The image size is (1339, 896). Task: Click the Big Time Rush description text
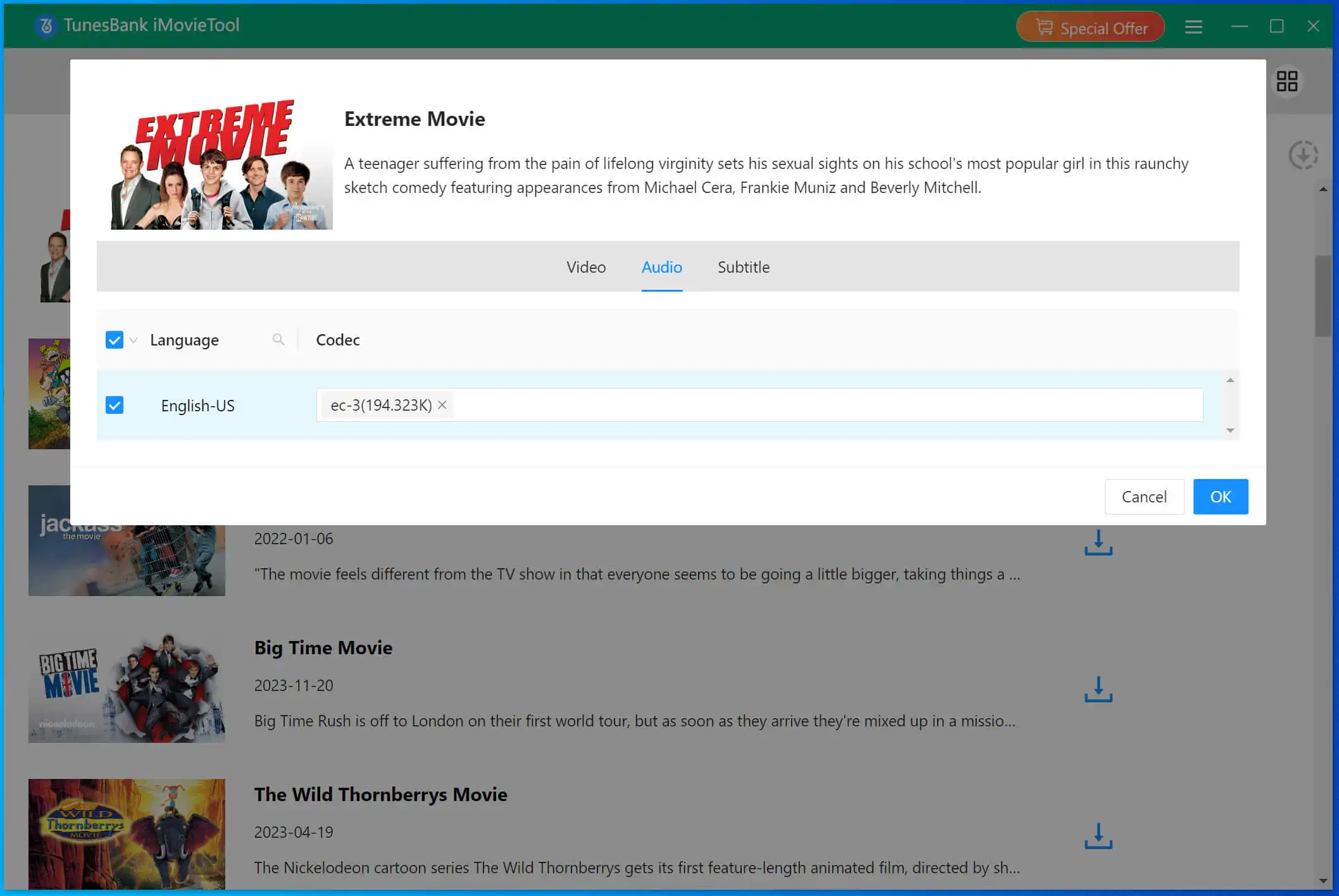click(635, 721)
